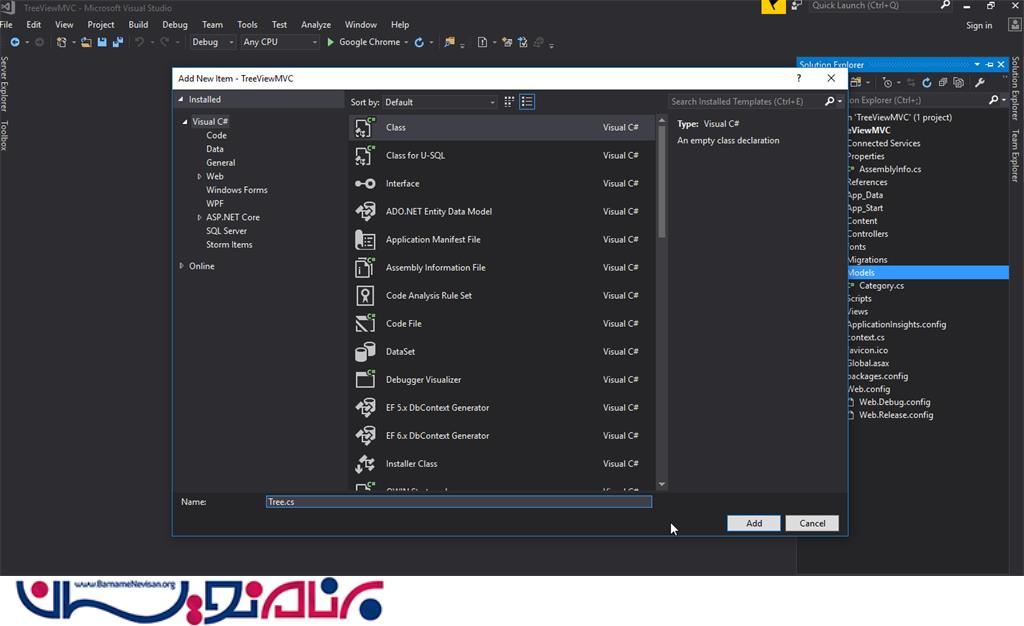
Task: Click the Save disk icon
Action: tap(102, 42)
